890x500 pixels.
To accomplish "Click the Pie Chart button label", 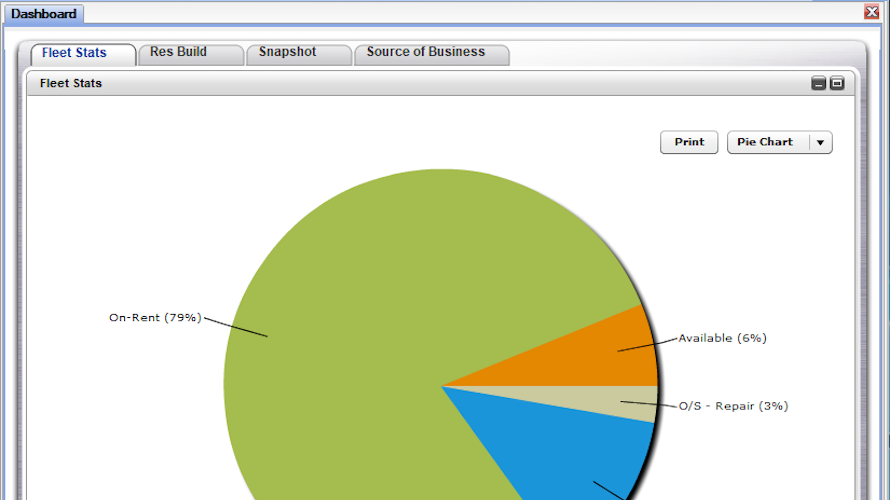I will 765,142.
